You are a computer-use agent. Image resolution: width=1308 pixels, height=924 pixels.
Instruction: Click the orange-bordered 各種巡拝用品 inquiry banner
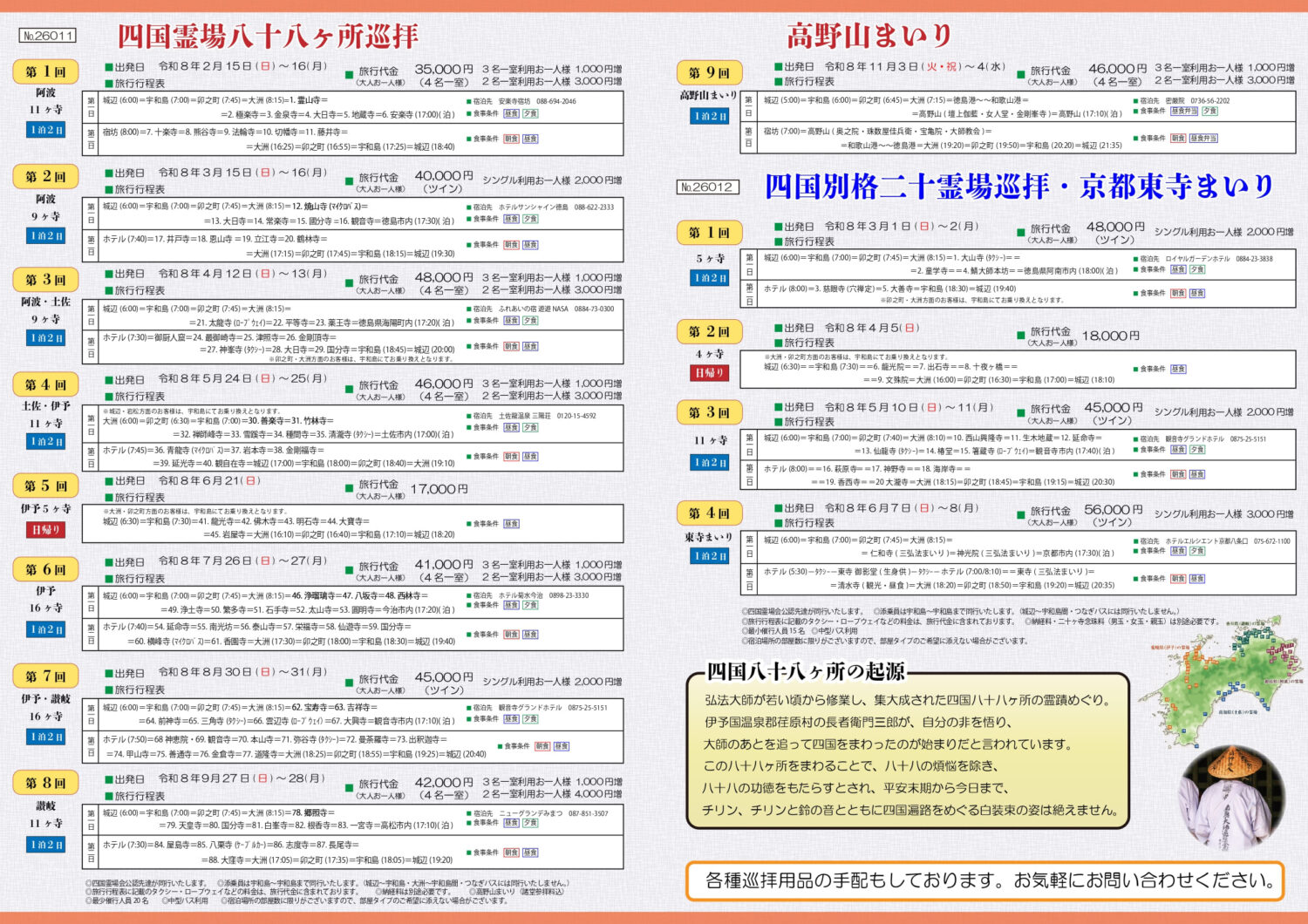pyautogui.click(x=984, y=880)
